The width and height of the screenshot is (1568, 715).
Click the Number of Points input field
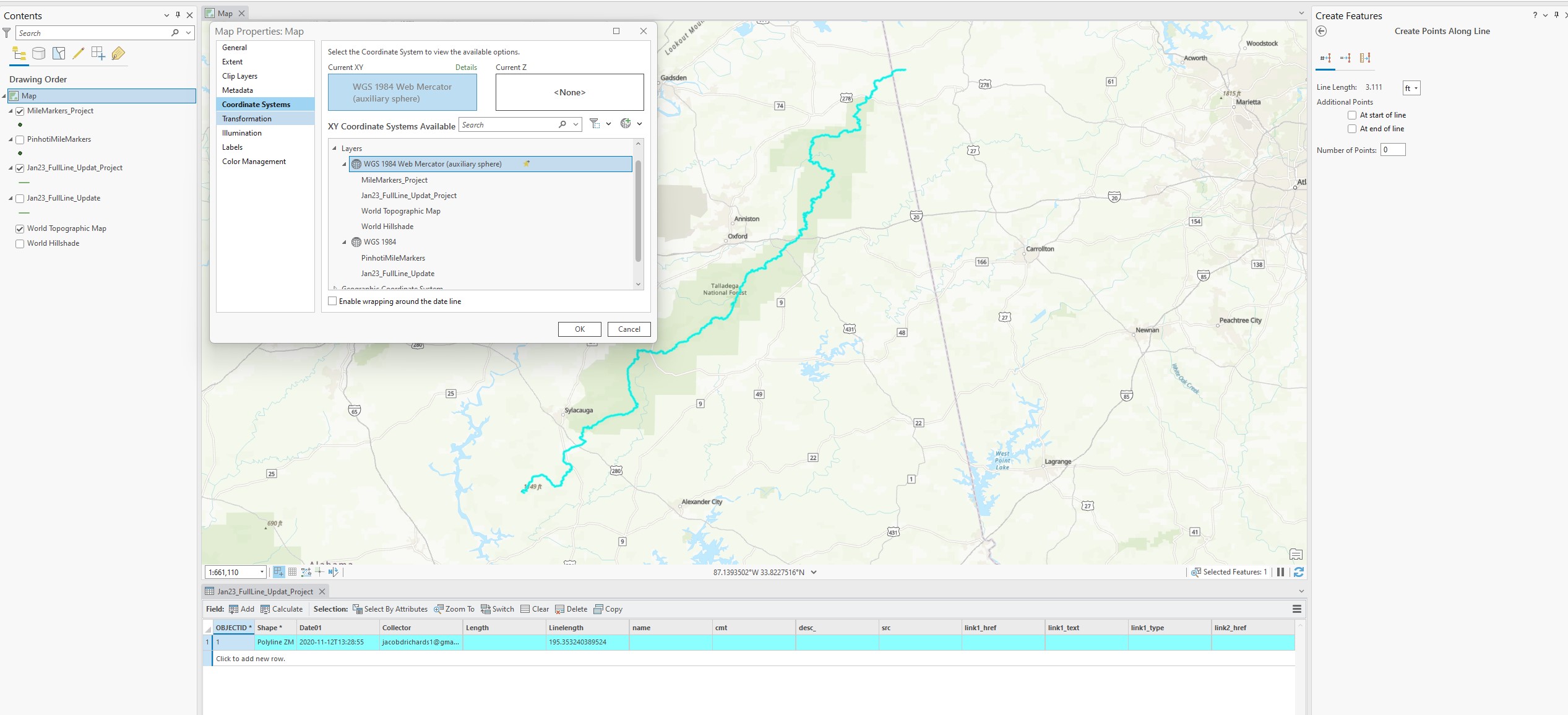[1393, 150]
